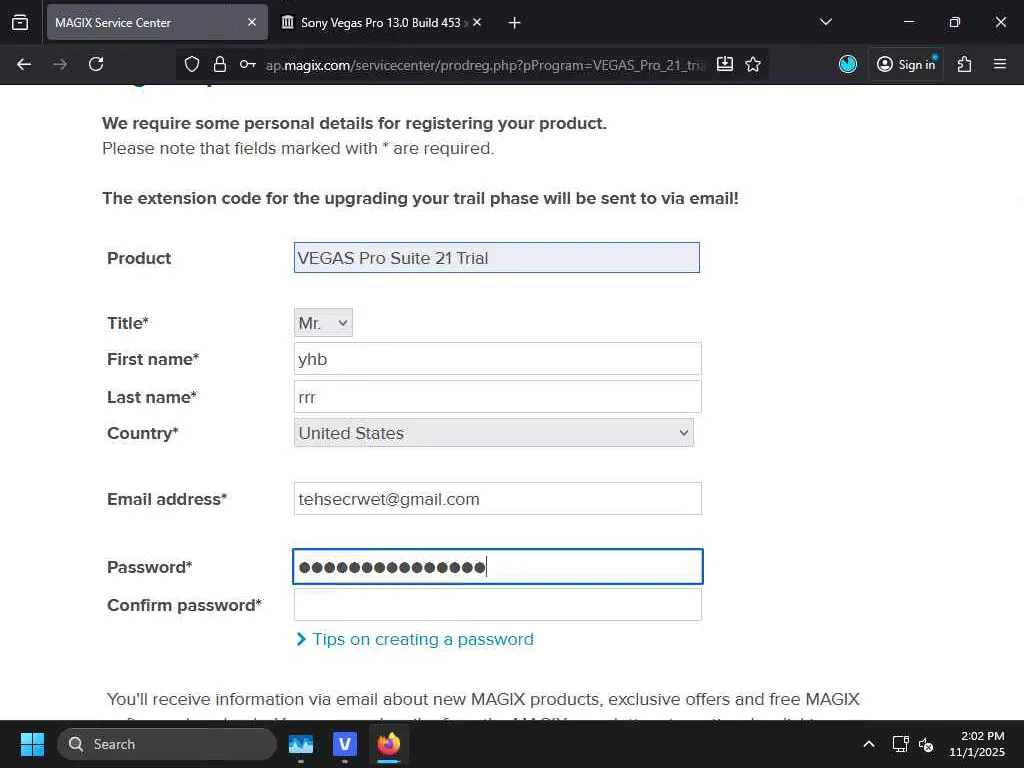This screenshot has height=768, width=1024.
Task: Restore down the Firefox window
Action: (955, 22)
